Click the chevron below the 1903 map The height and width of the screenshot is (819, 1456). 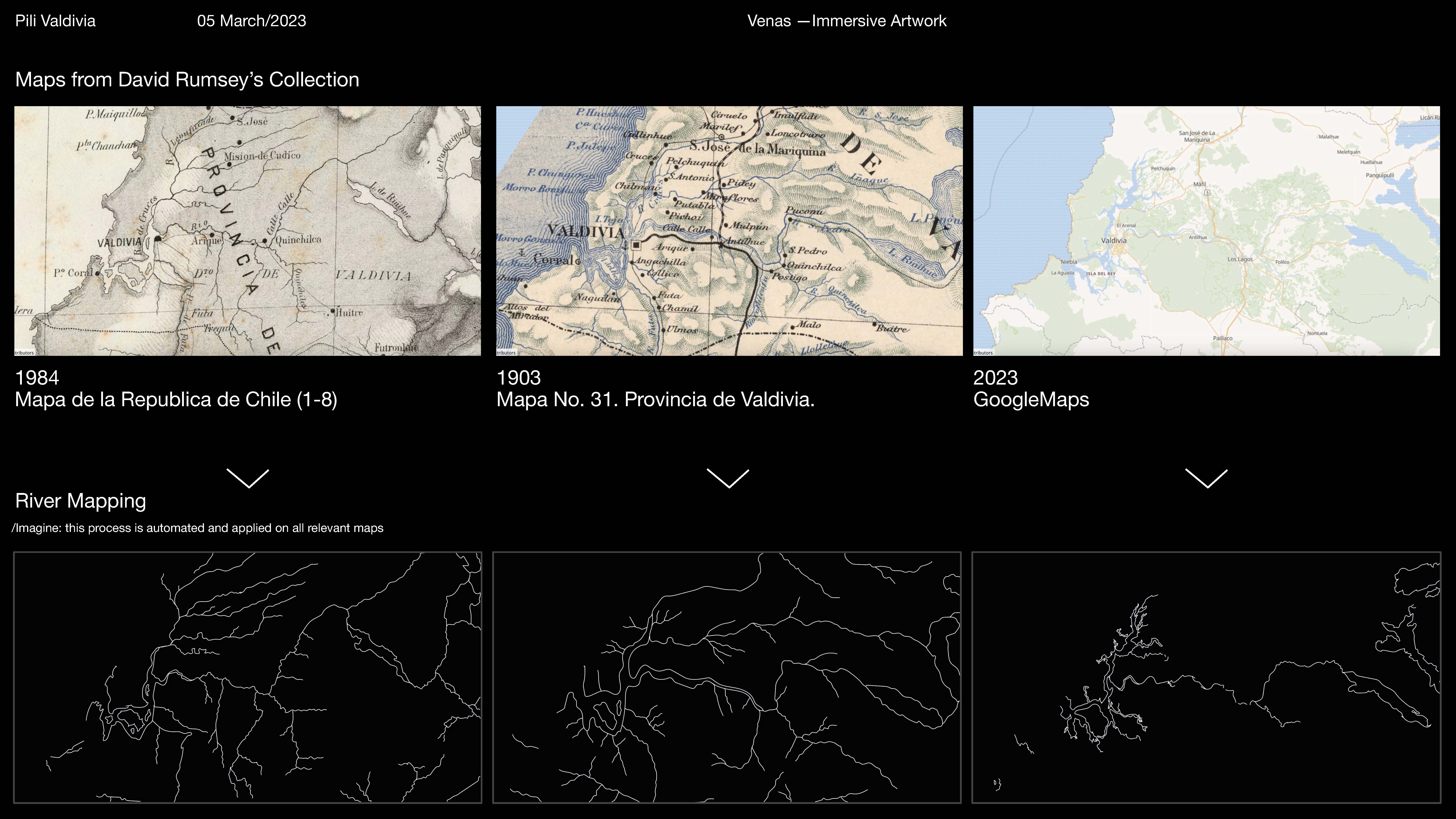[728, 478]
